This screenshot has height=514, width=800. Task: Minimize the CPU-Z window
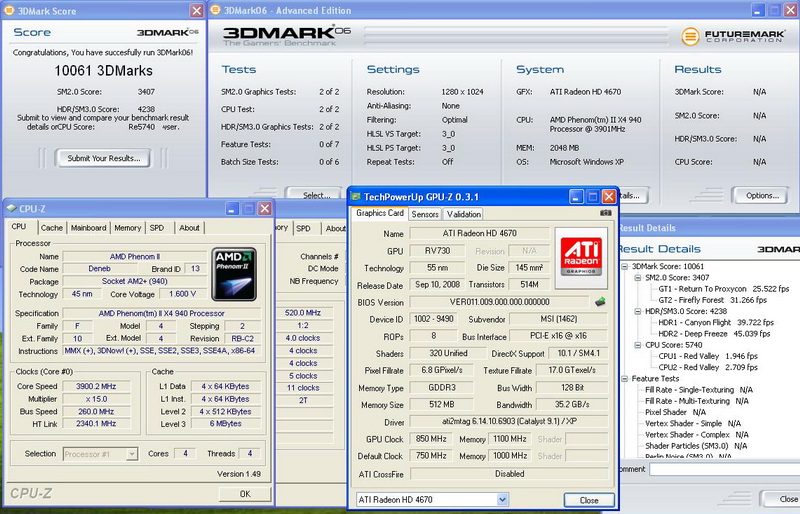(232, 208)
